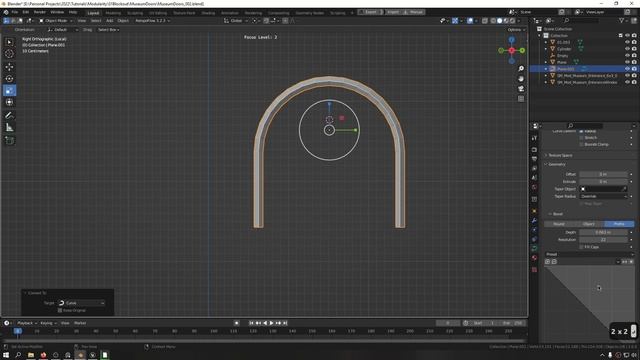Image resolution: width=640 pixels, height=360 pixels.
Task: Hide the Cylinder object in the outliner
Action: (627, 49)
